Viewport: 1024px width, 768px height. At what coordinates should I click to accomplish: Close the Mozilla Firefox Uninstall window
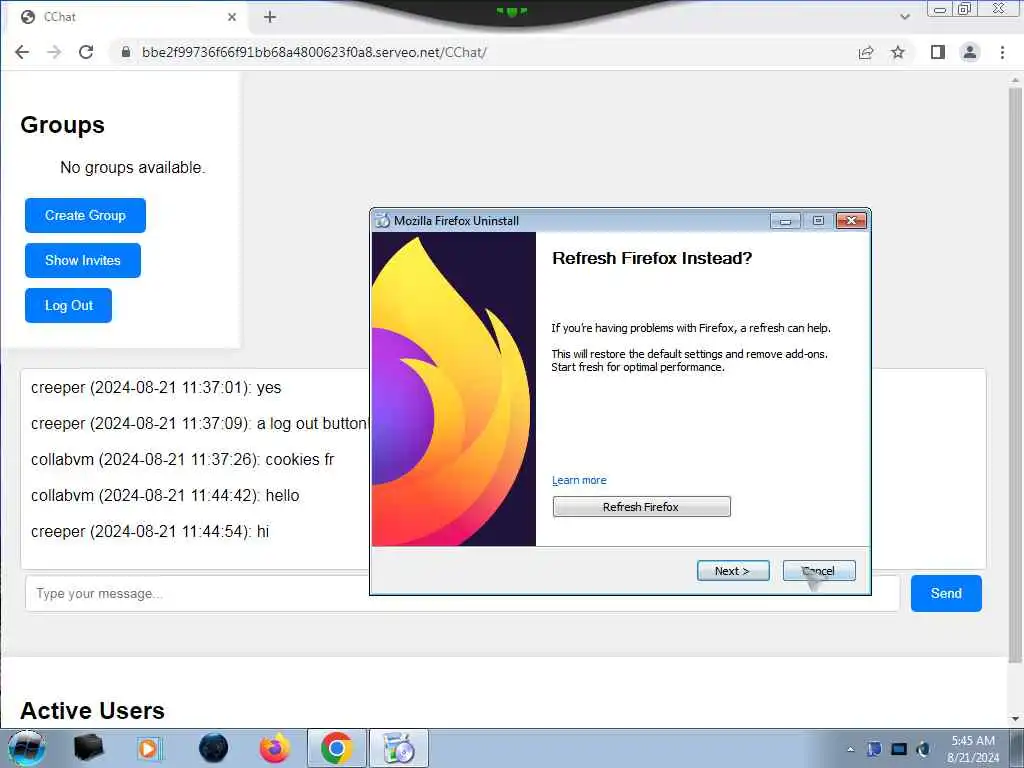tap(851, 221)
